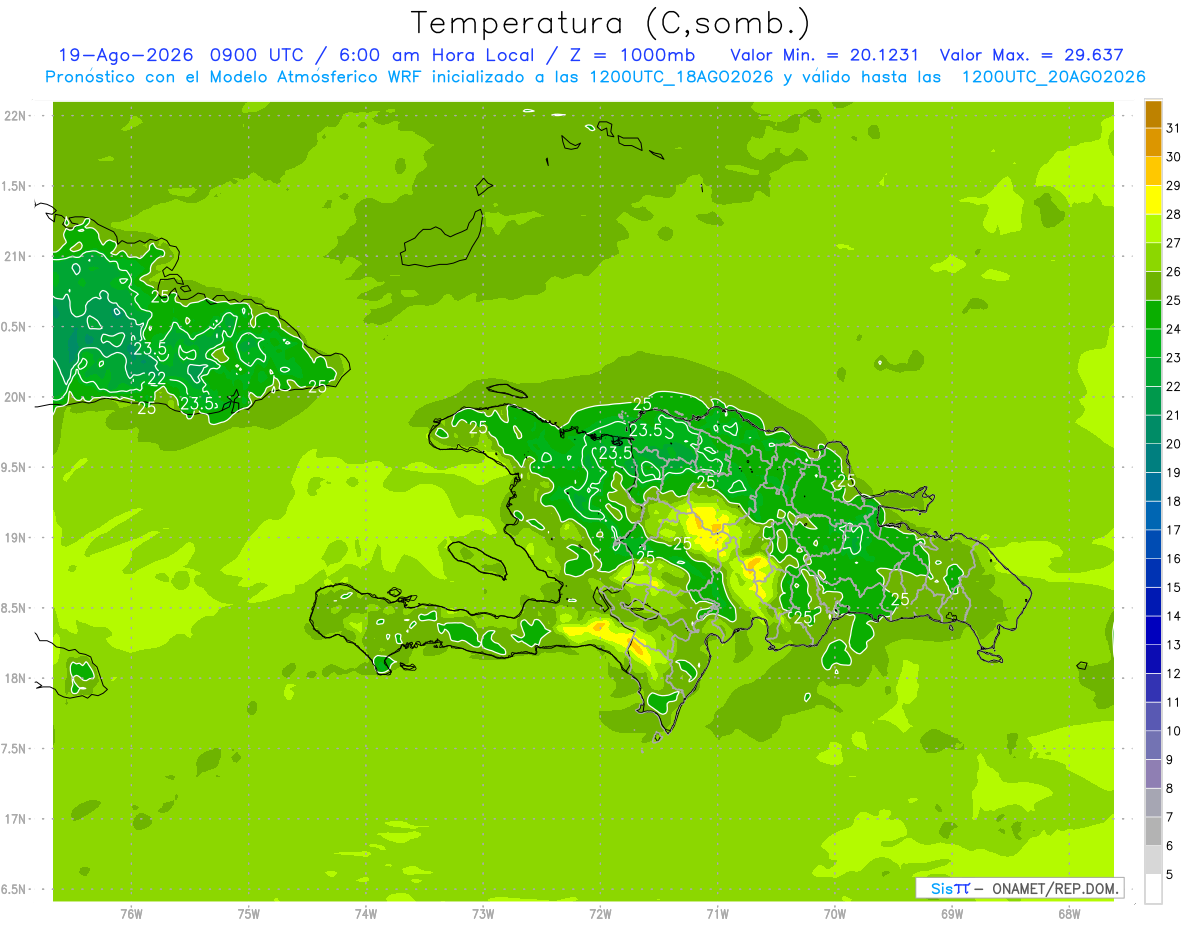
Task: Click the SisTT ONAMET/REP.DOM. logo box
Action: (1019, 888)
